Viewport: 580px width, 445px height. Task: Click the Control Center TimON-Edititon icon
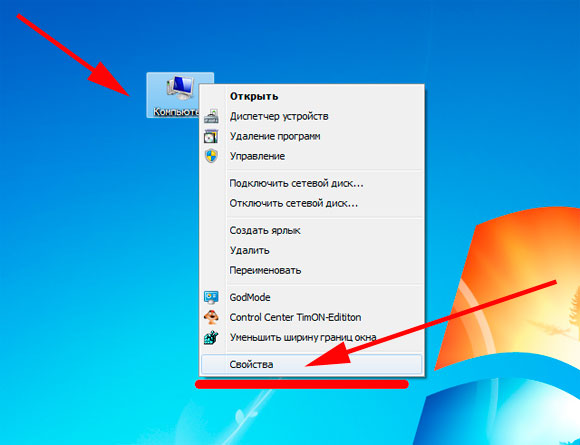[211, 317]
